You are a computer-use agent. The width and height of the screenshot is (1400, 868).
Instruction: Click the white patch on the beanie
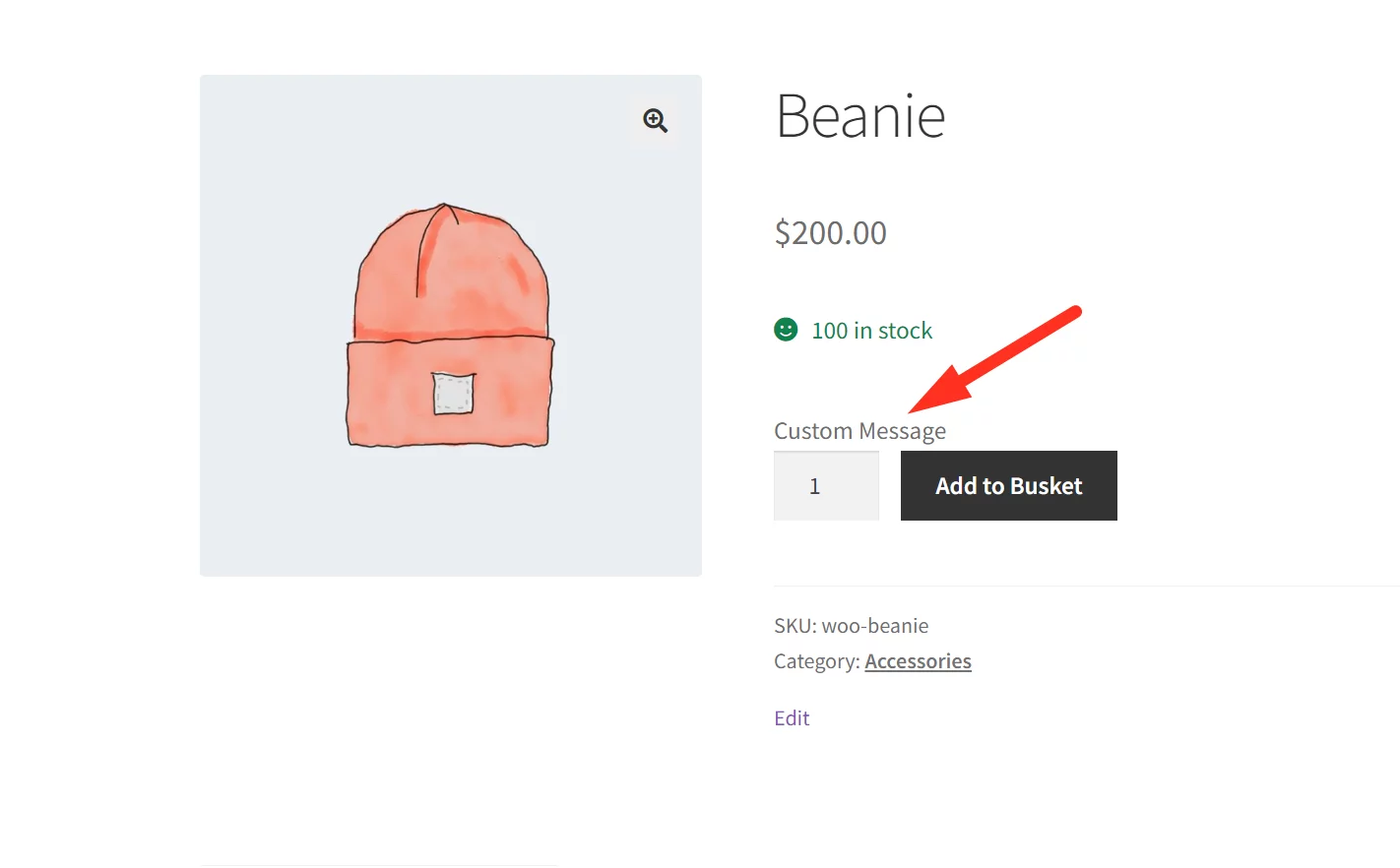click(x=454, y=394)
